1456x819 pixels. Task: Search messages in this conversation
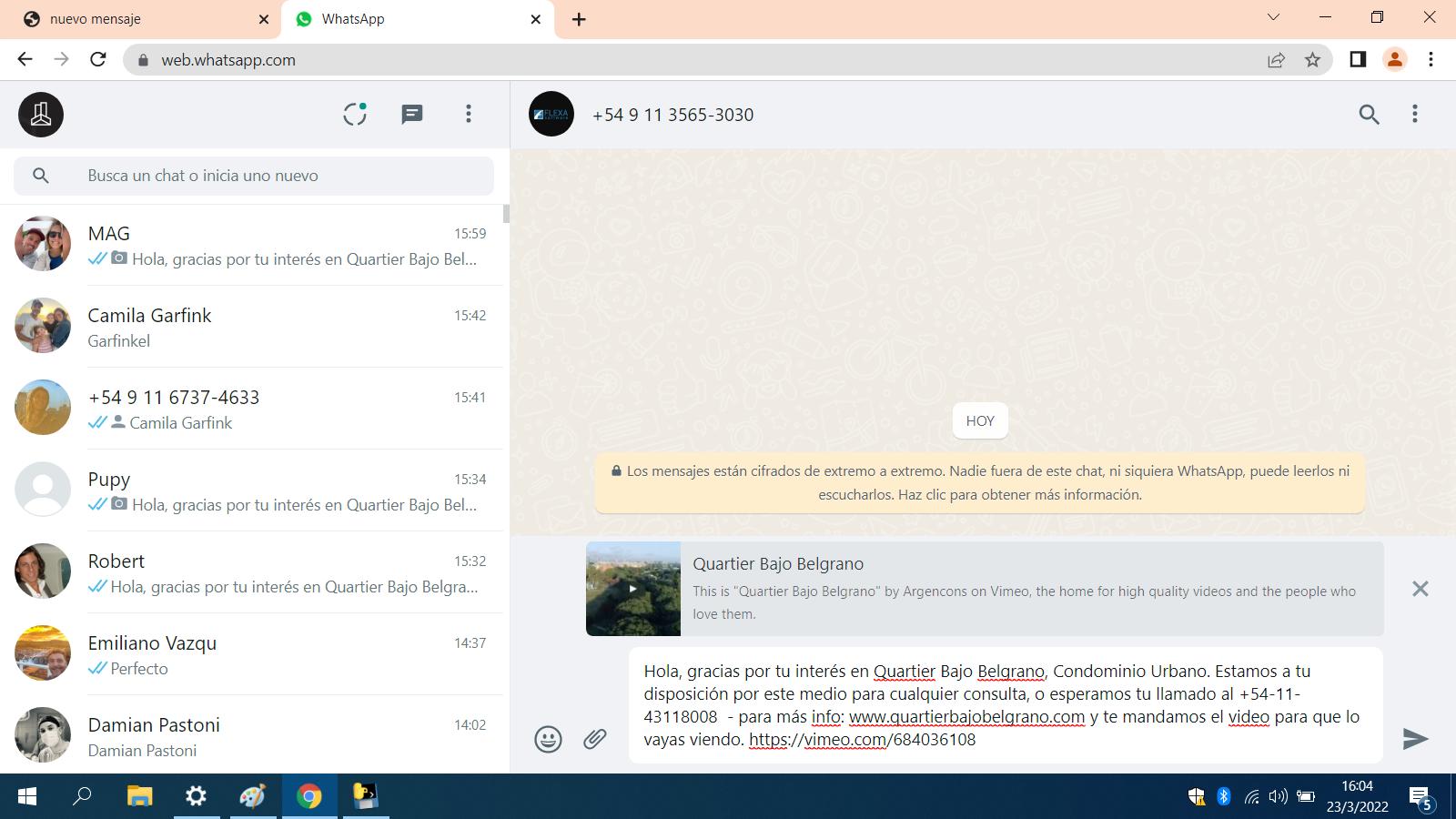(x=1369, y=114)
